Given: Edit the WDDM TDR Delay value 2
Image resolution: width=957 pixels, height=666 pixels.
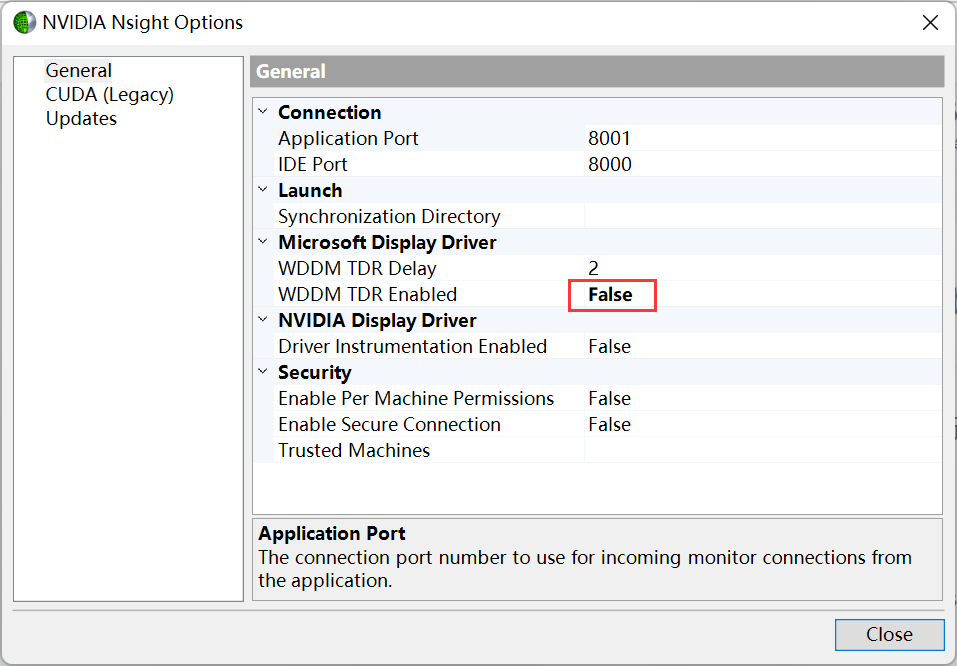Looking at the screenshot, I should (x=762, y=268).
